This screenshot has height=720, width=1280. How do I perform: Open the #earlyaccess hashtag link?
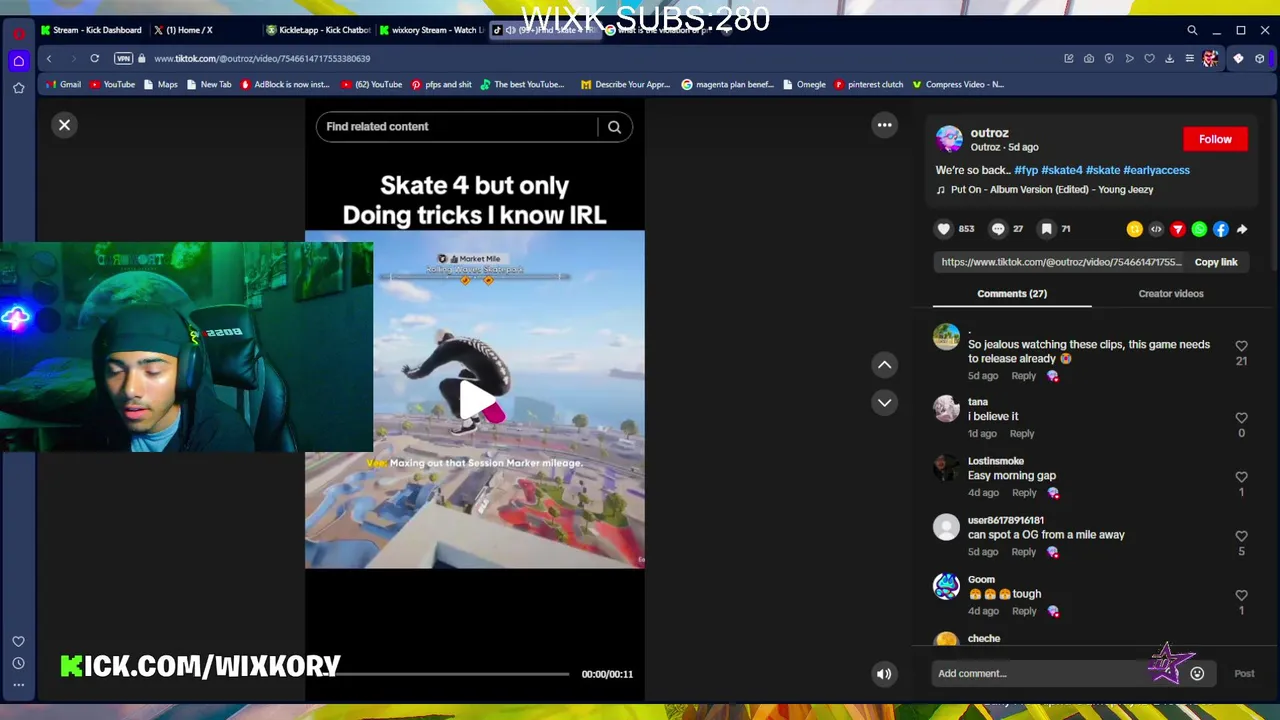(1156, 170)
